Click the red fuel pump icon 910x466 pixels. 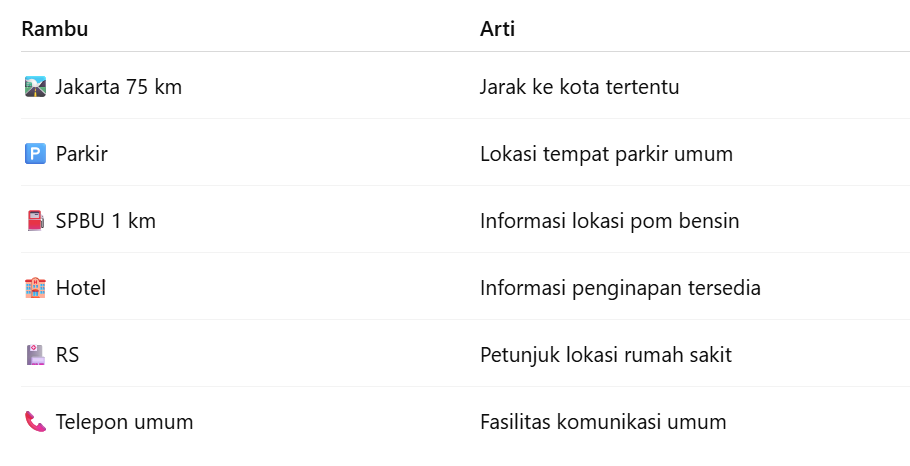click(35, 221)
